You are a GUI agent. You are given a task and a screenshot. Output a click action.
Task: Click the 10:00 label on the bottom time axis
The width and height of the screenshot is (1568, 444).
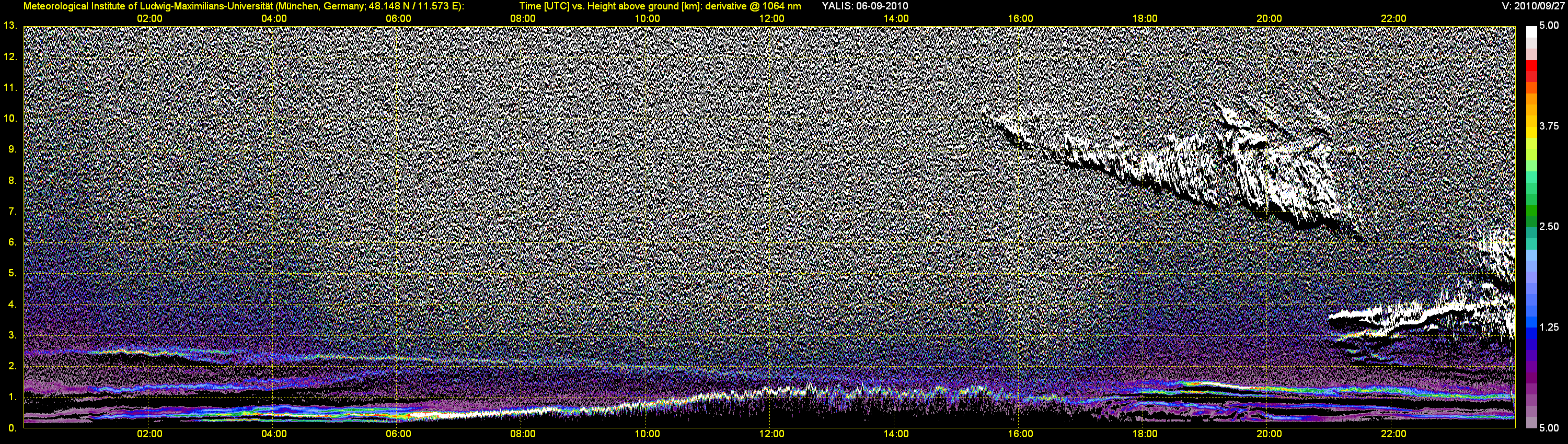click(647, 434)
